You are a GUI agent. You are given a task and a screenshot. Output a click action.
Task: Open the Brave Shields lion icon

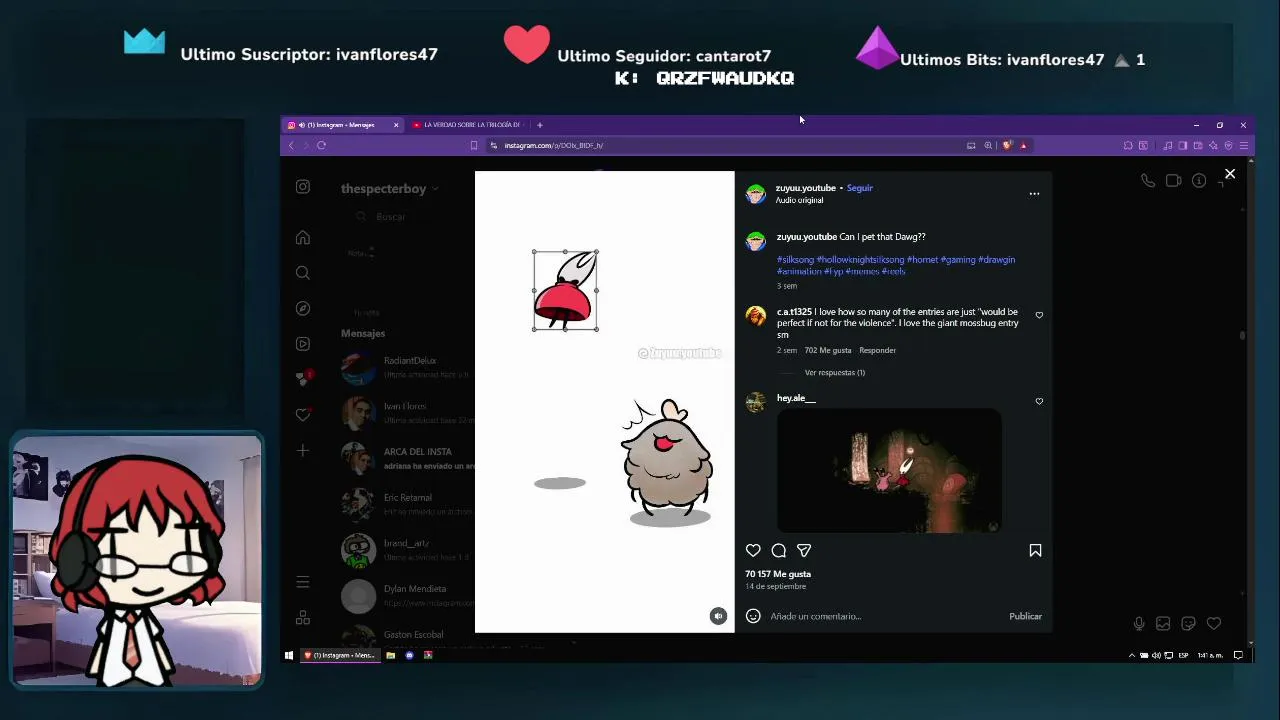1007,145
